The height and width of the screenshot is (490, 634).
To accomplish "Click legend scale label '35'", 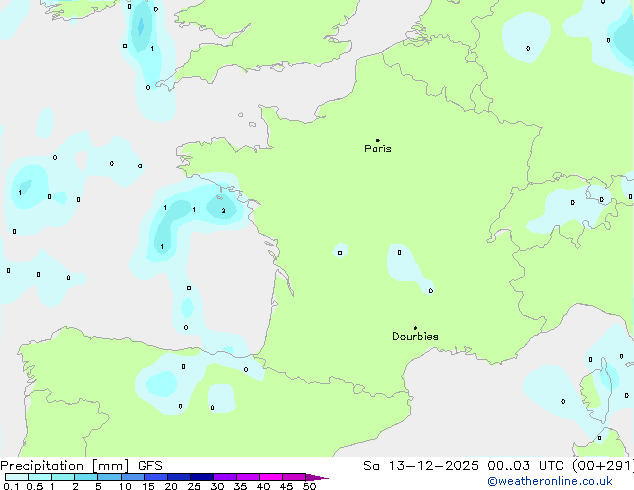I will (x=240, y=486).
